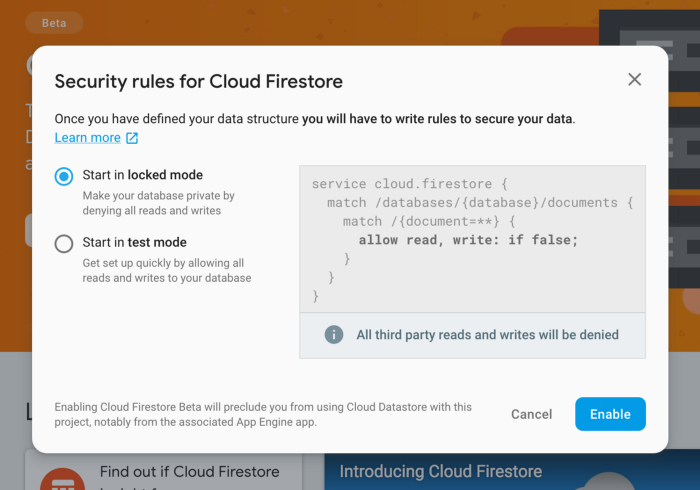
Task: Click the Cloud Datastore preclusion notice text
Action: [263, 414]
